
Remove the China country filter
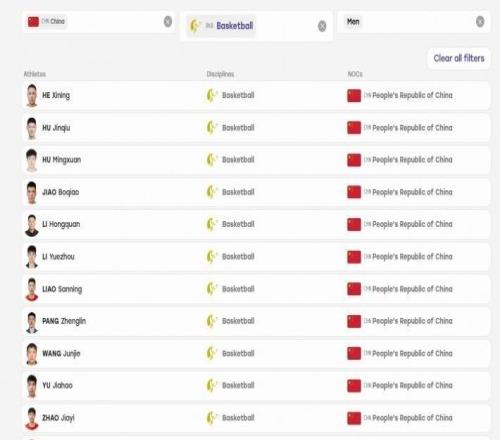pyautogui.click(x=168, y=22)
